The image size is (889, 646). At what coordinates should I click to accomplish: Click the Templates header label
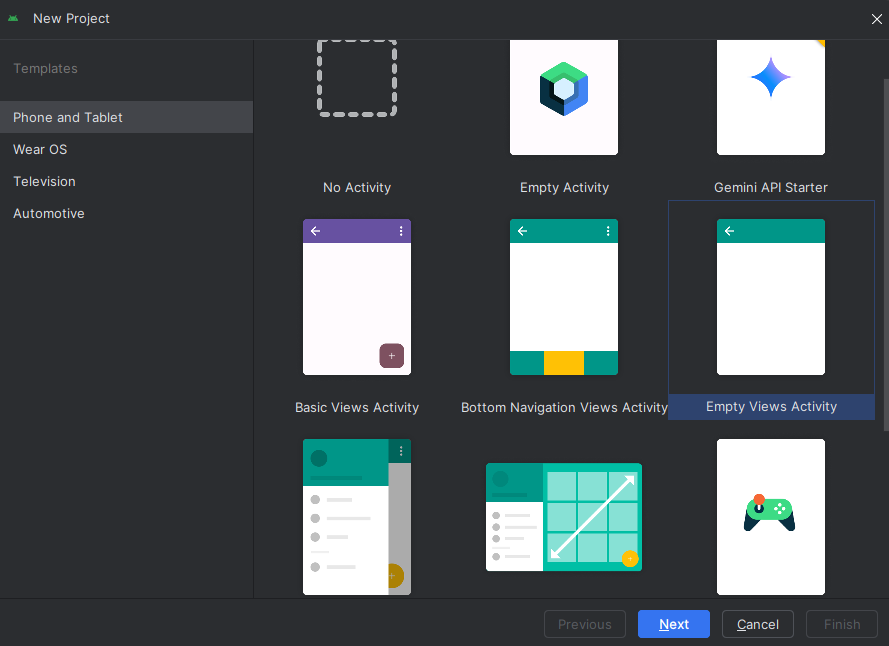pos(45,68)
